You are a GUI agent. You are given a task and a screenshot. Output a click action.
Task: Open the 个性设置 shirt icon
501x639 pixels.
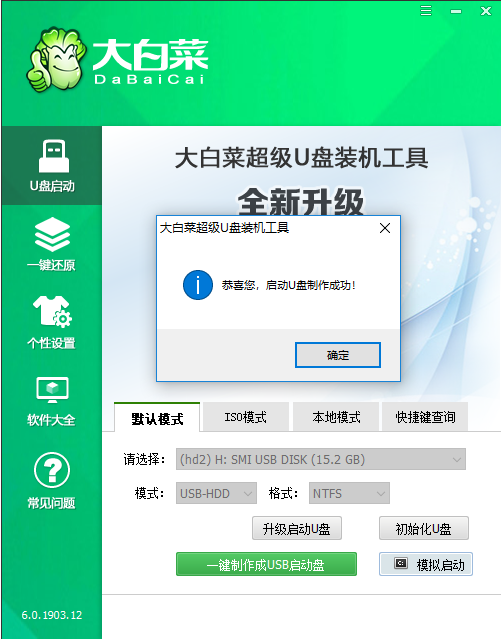tap(52, 312)
